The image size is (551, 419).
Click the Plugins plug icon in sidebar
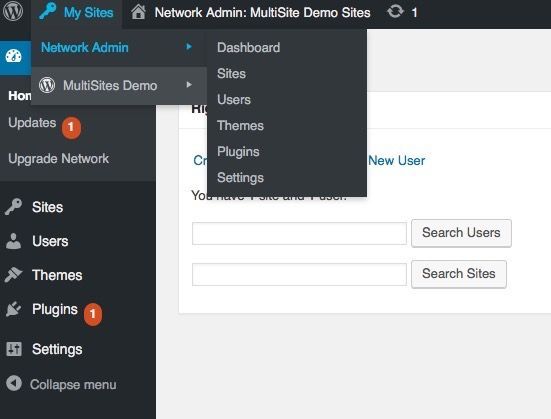tap(13, 309)
